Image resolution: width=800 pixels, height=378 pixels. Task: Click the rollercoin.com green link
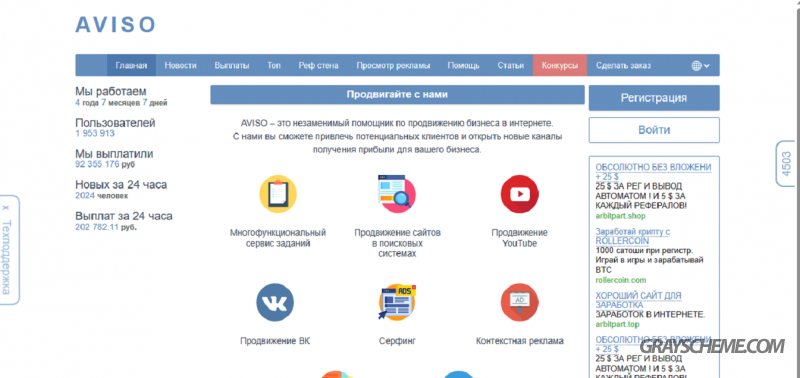click(x=620, y=280)
